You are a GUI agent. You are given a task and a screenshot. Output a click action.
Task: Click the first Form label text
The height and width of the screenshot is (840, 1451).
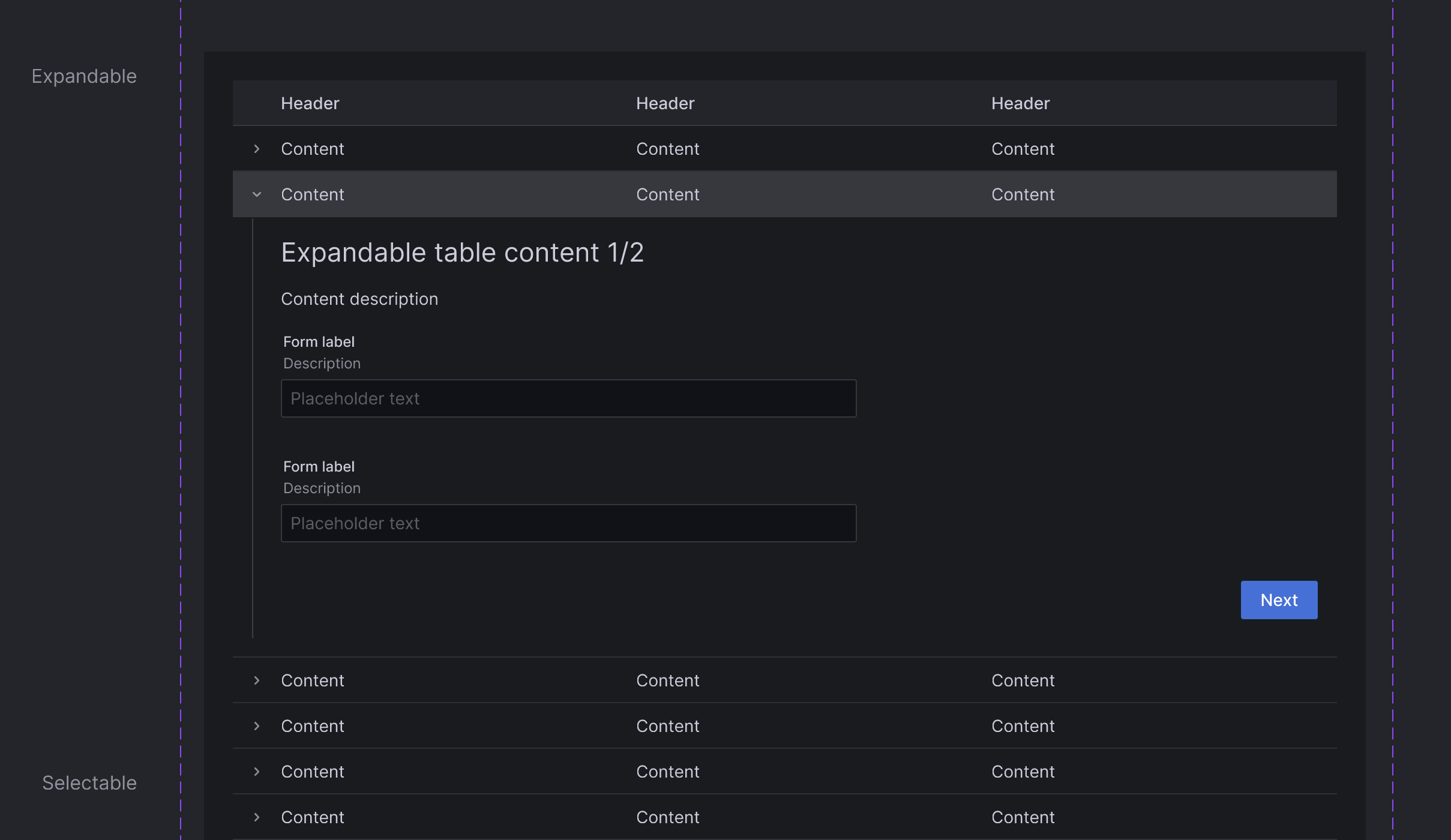click(319, 342)
